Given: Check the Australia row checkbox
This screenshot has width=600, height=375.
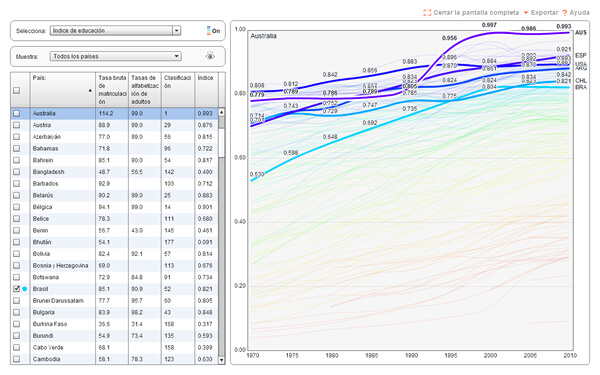Looking at the screenshot, I should click(16, 113).
